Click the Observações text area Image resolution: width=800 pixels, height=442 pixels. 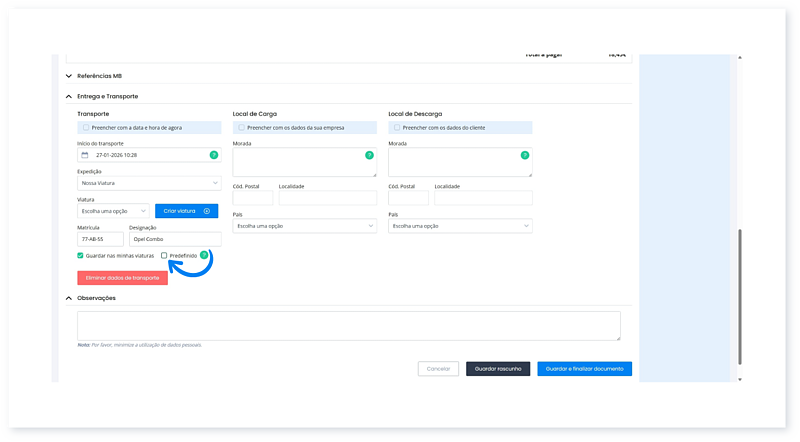tap(348, 325)
